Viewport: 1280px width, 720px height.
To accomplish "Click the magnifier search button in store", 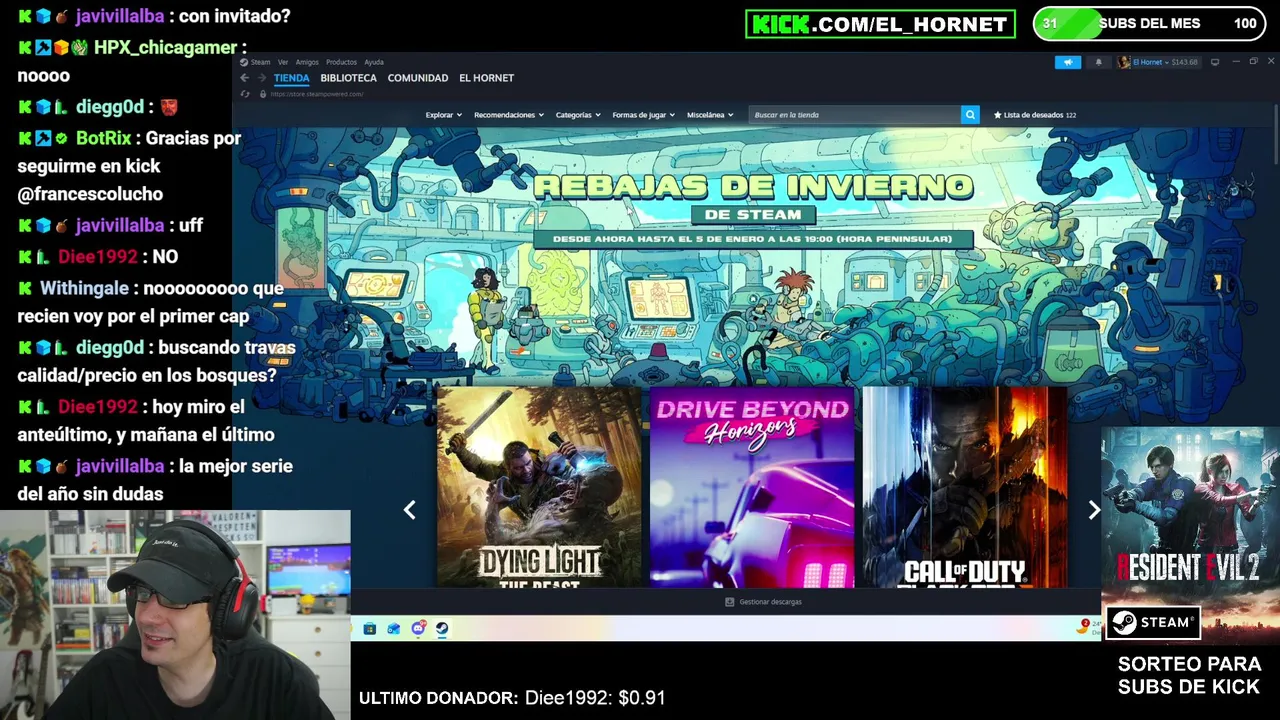I will 970,115.
